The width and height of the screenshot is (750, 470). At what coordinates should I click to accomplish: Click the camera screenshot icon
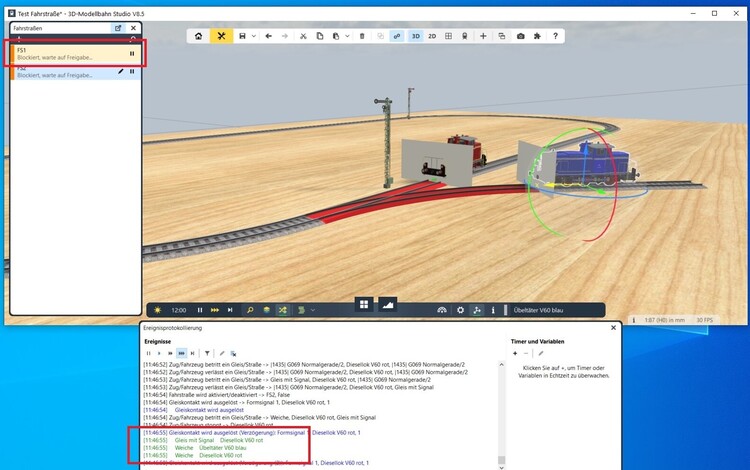520,36
